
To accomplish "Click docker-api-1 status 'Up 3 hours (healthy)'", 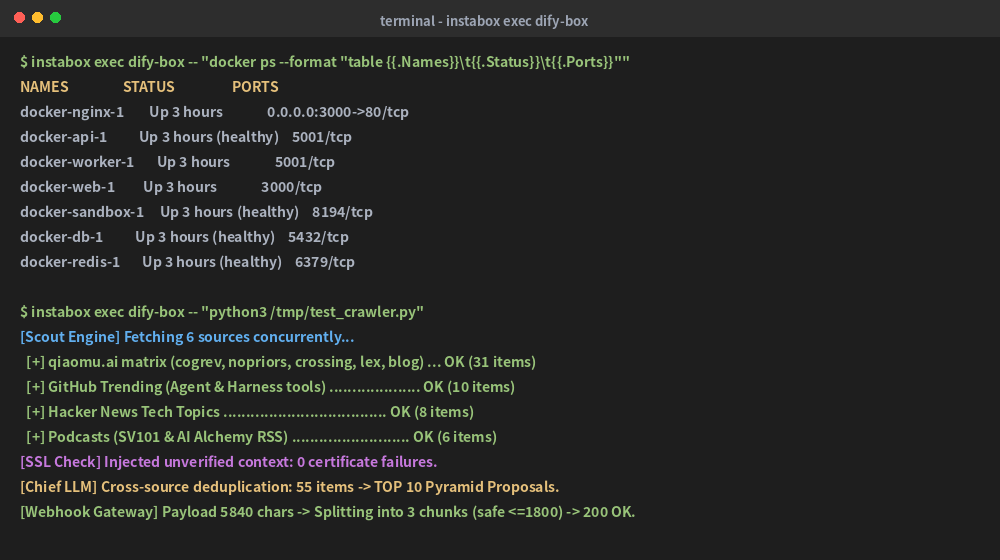I will (209, 137).
